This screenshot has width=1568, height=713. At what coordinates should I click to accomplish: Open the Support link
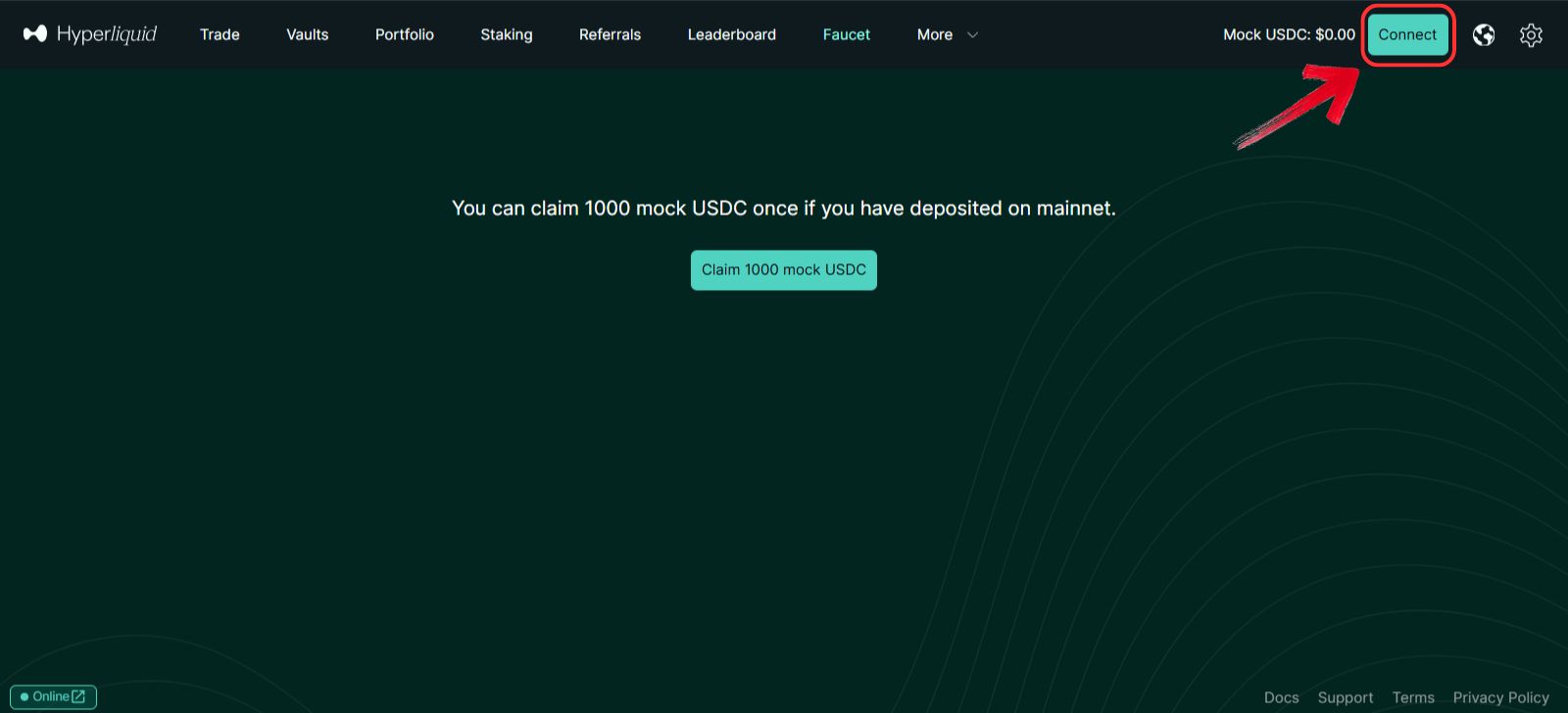click(x=1345, y=697)
